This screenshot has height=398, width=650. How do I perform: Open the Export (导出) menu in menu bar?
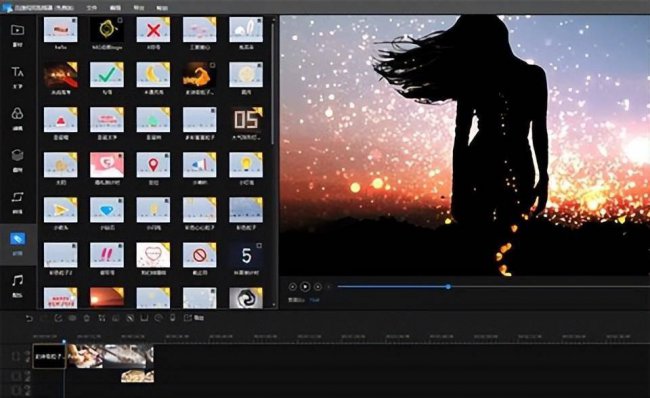[139, 8]
